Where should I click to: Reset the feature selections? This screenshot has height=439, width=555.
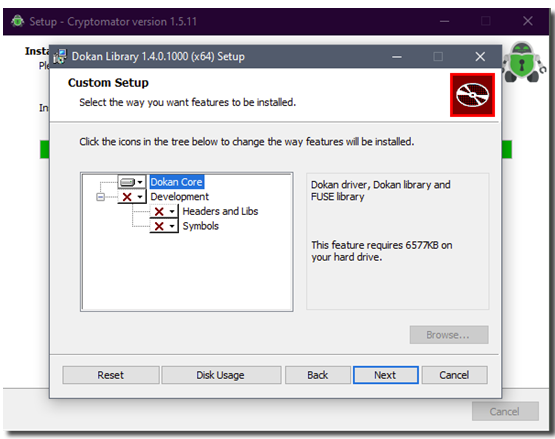click(x=111, y=375)
